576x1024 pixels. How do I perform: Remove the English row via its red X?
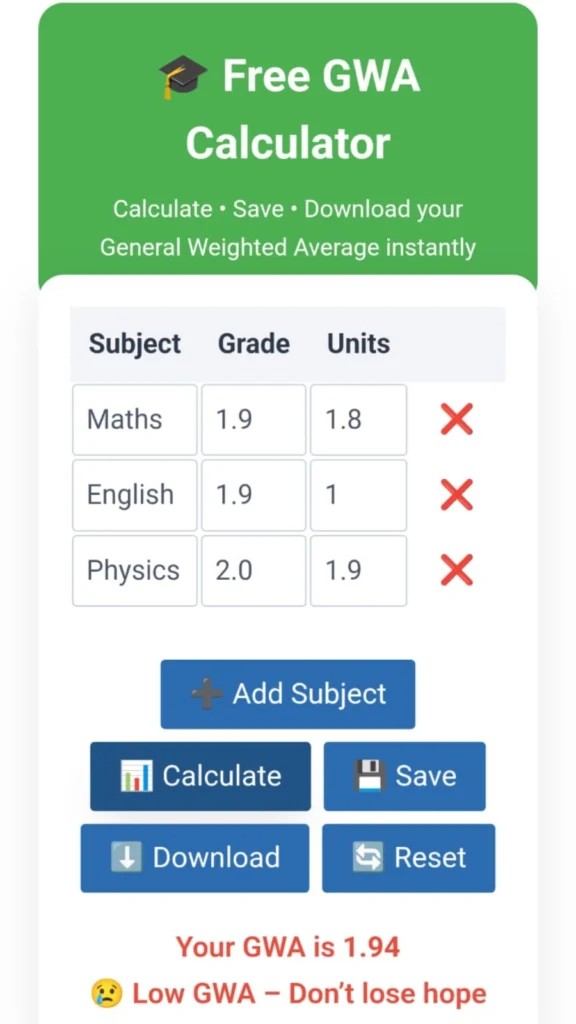pyautogui.click(x=456, y=495)
